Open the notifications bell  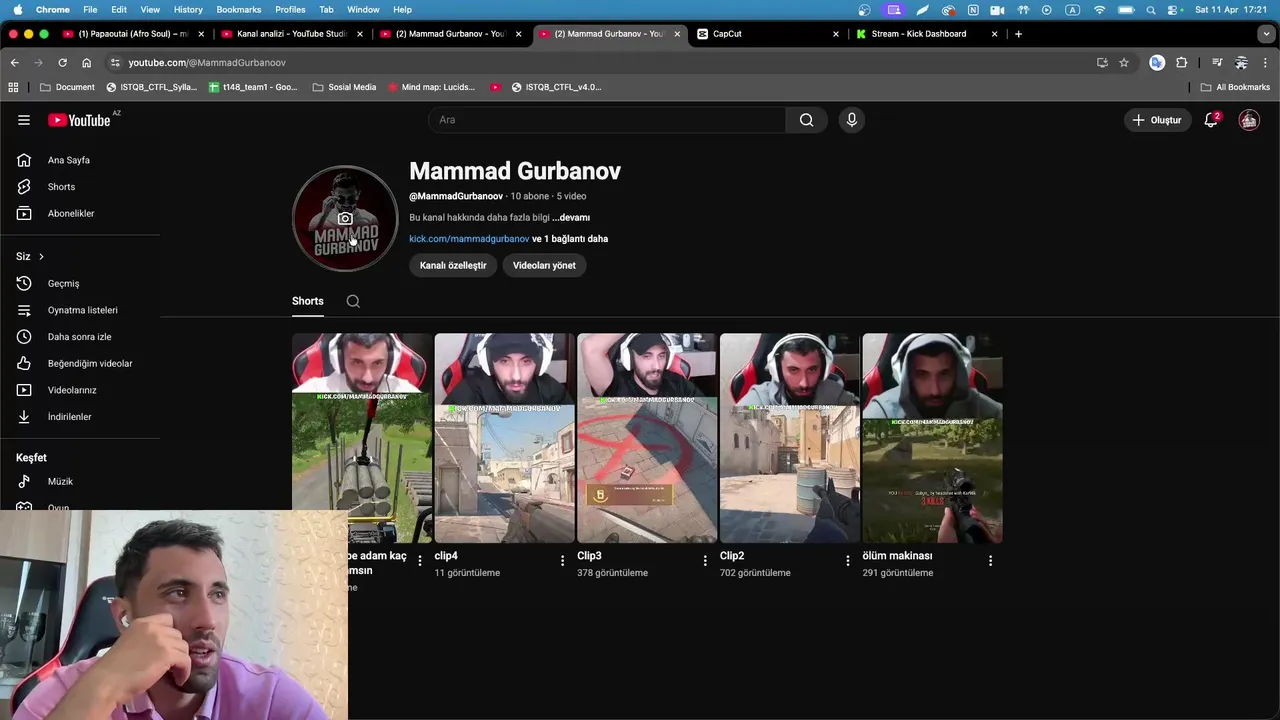(x=1211, y=120)
